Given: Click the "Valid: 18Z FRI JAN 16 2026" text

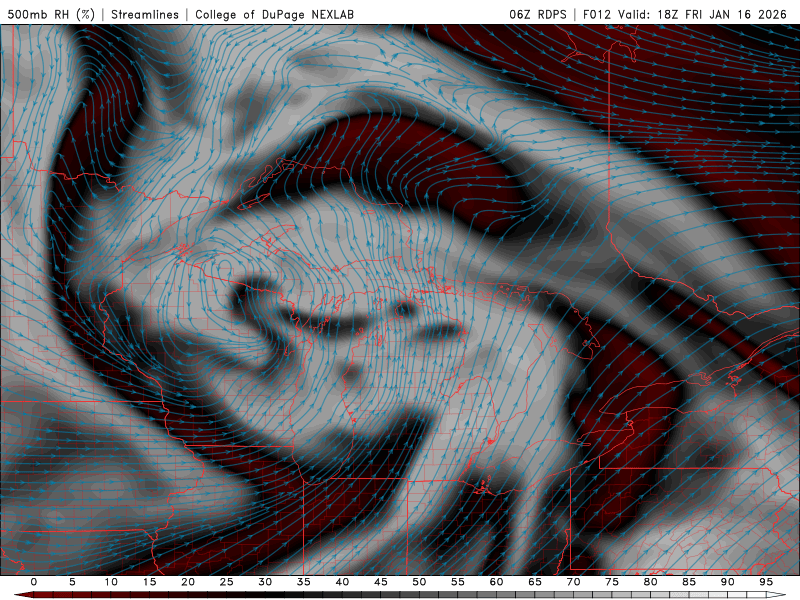Looking at the screenshot, I should (703, 14).
